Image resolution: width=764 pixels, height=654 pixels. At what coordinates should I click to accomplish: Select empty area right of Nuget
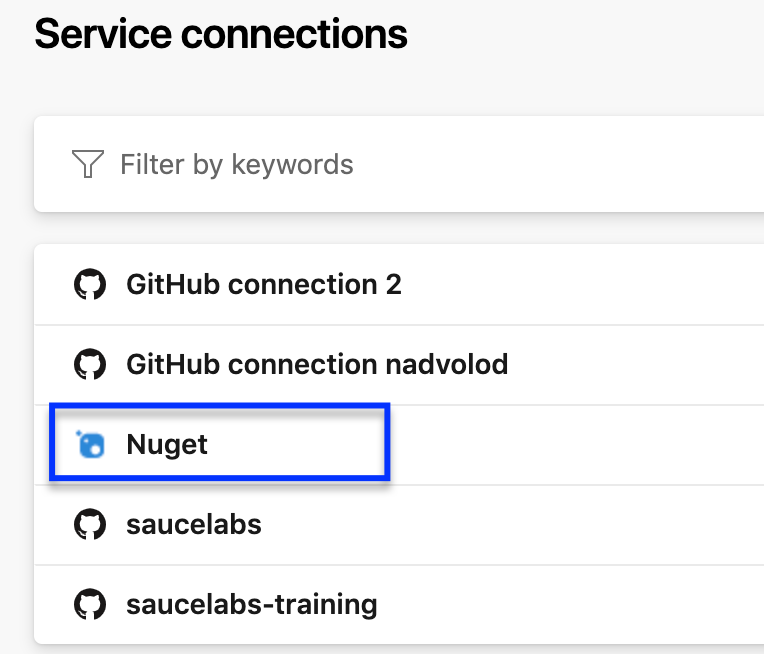pos(577,444)
